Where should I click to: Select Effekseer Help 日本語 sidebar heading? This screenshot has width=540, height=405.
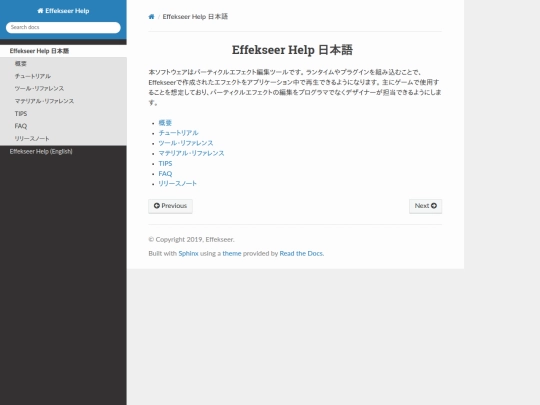[x=39, y=51]
